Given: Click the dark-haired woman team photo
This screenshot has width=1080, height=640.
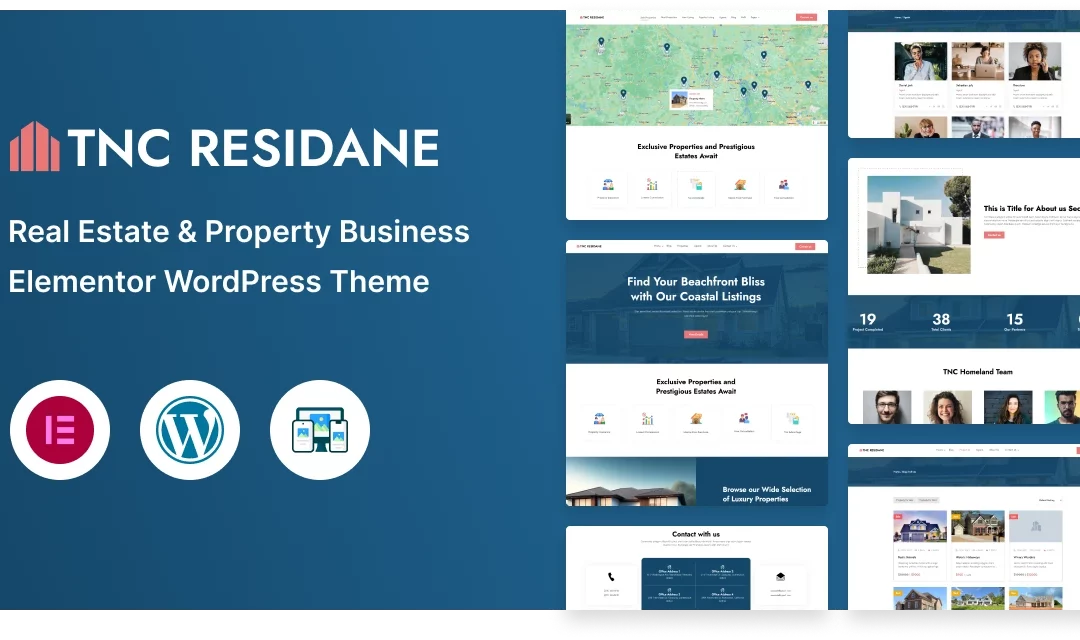Looking at the screenshot, I should click(x=1008, y=407).
